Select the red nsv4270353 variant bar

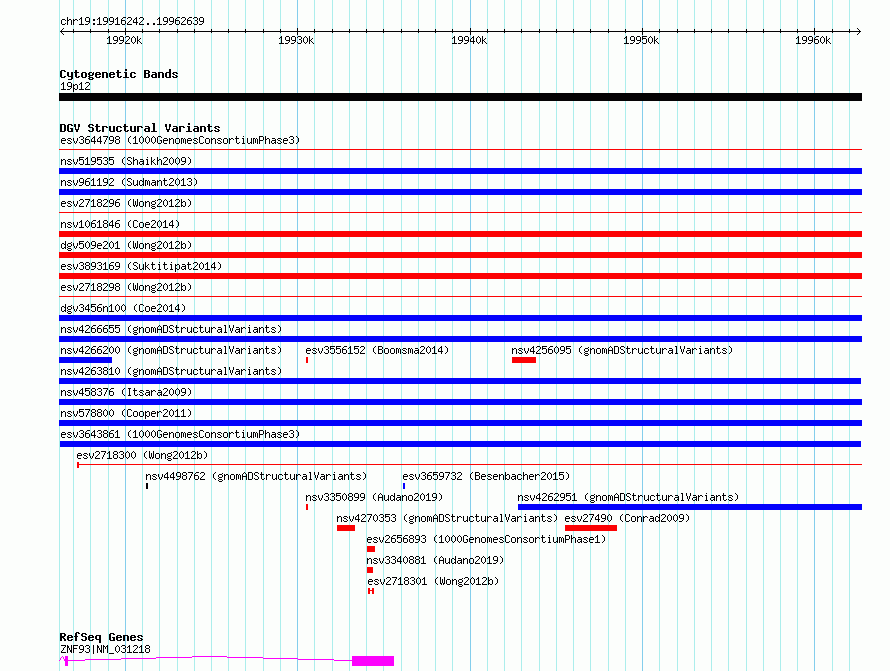pos(346,528)
